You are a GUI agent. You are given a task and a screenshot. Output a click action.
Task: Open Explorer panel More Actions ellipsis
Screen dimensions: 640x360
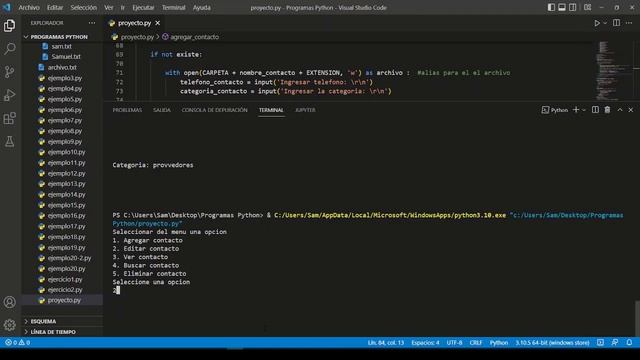[x=92, y=23]
